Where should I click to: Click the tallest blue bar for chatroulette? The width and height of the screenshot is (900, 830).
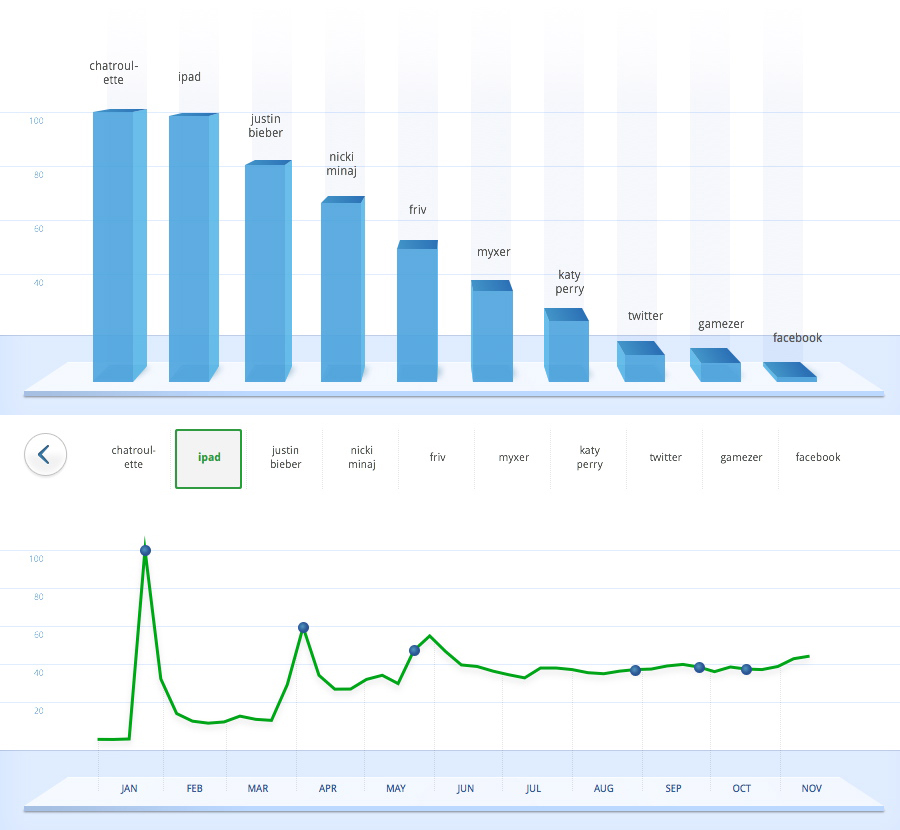(x=119, y=246)
